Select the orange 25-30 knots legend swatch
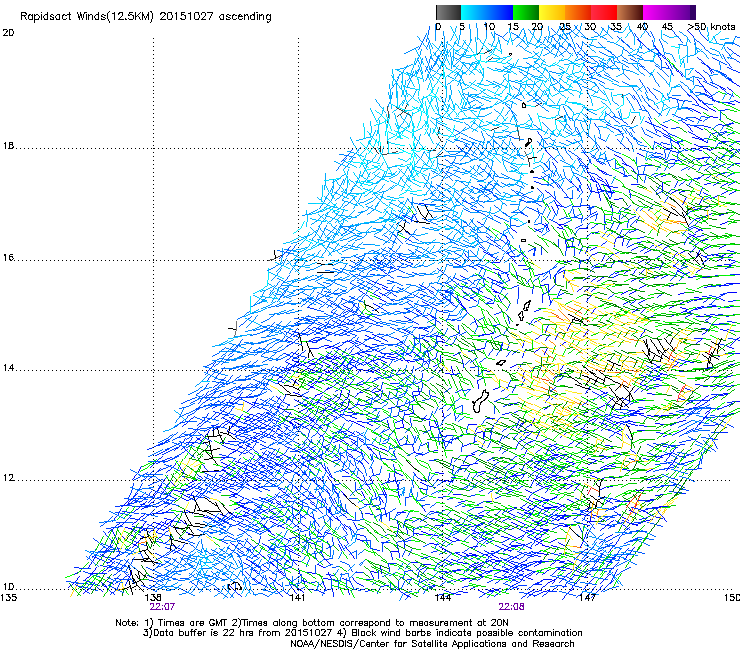740x650 pixels. pos(578,12)
